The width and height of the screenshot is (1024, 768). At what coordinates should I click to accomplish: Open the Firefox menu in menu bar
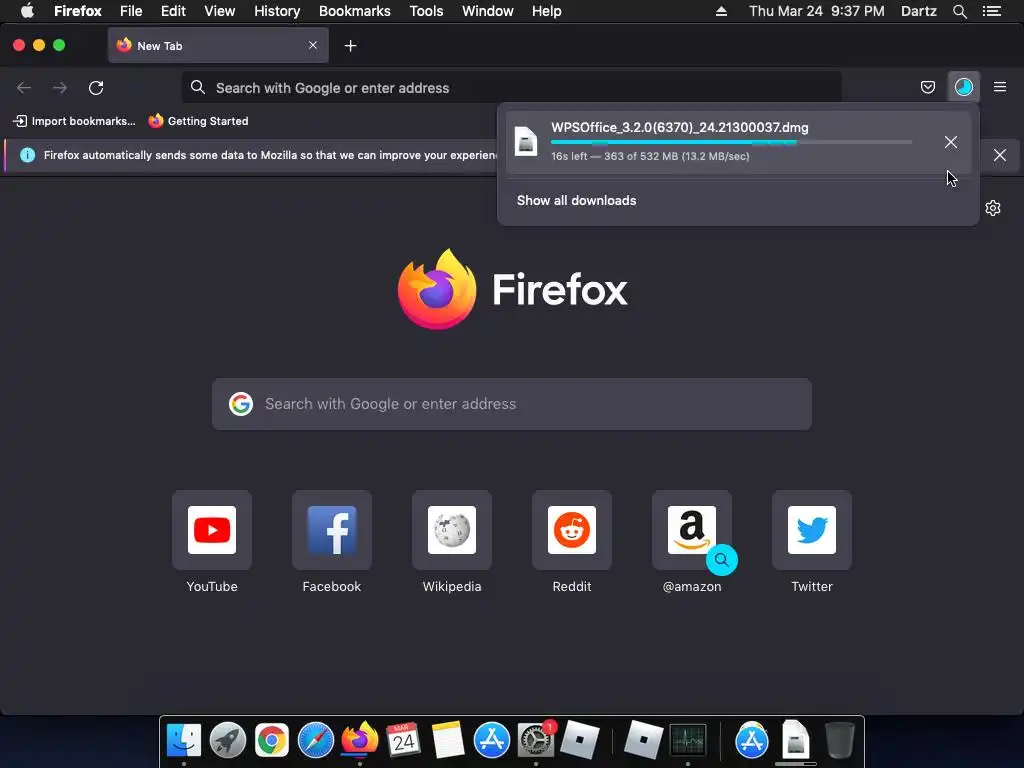coord(78,11)
